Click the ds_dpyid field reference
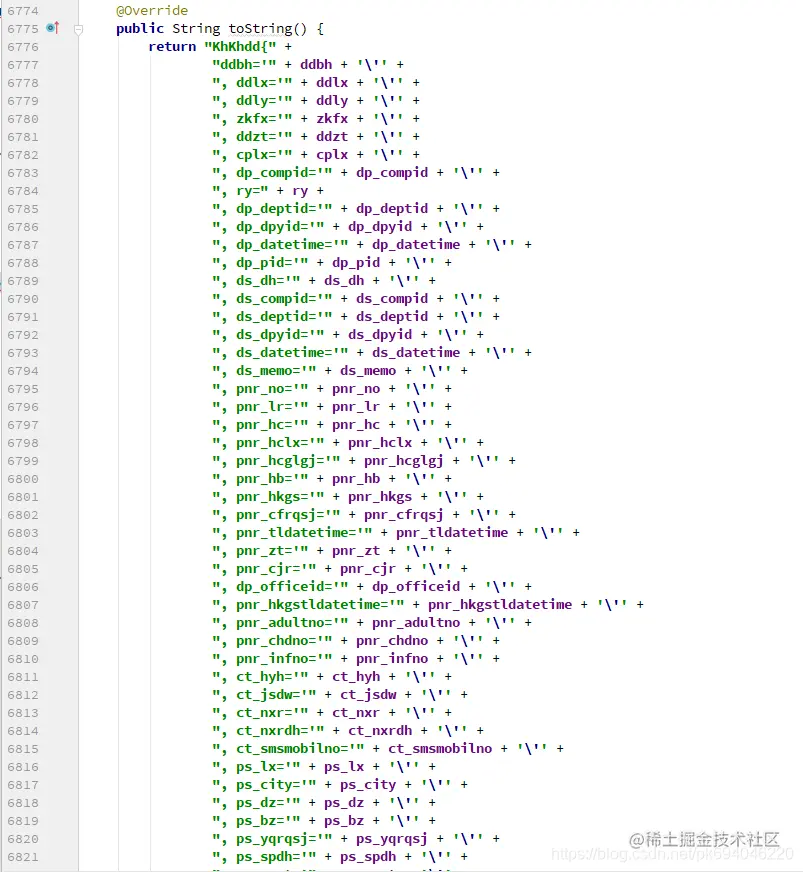Viewport: 803px width, 872px height. coord(380,334)
